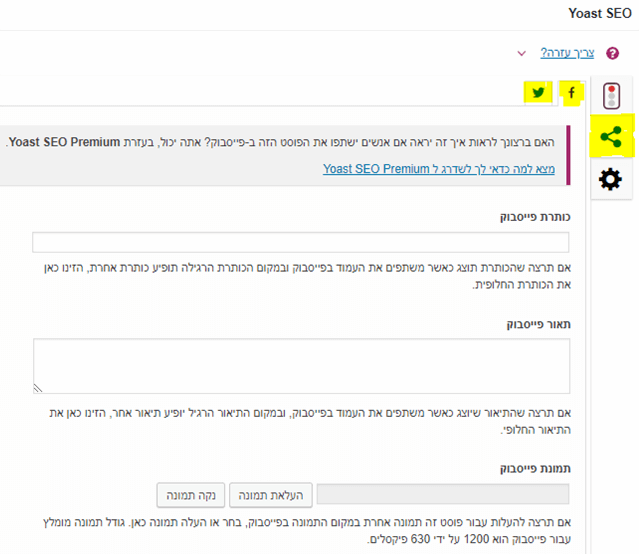The image size is (639, 554).
Task: Click the תמונת פייסבוק field label
Action: 535,468
